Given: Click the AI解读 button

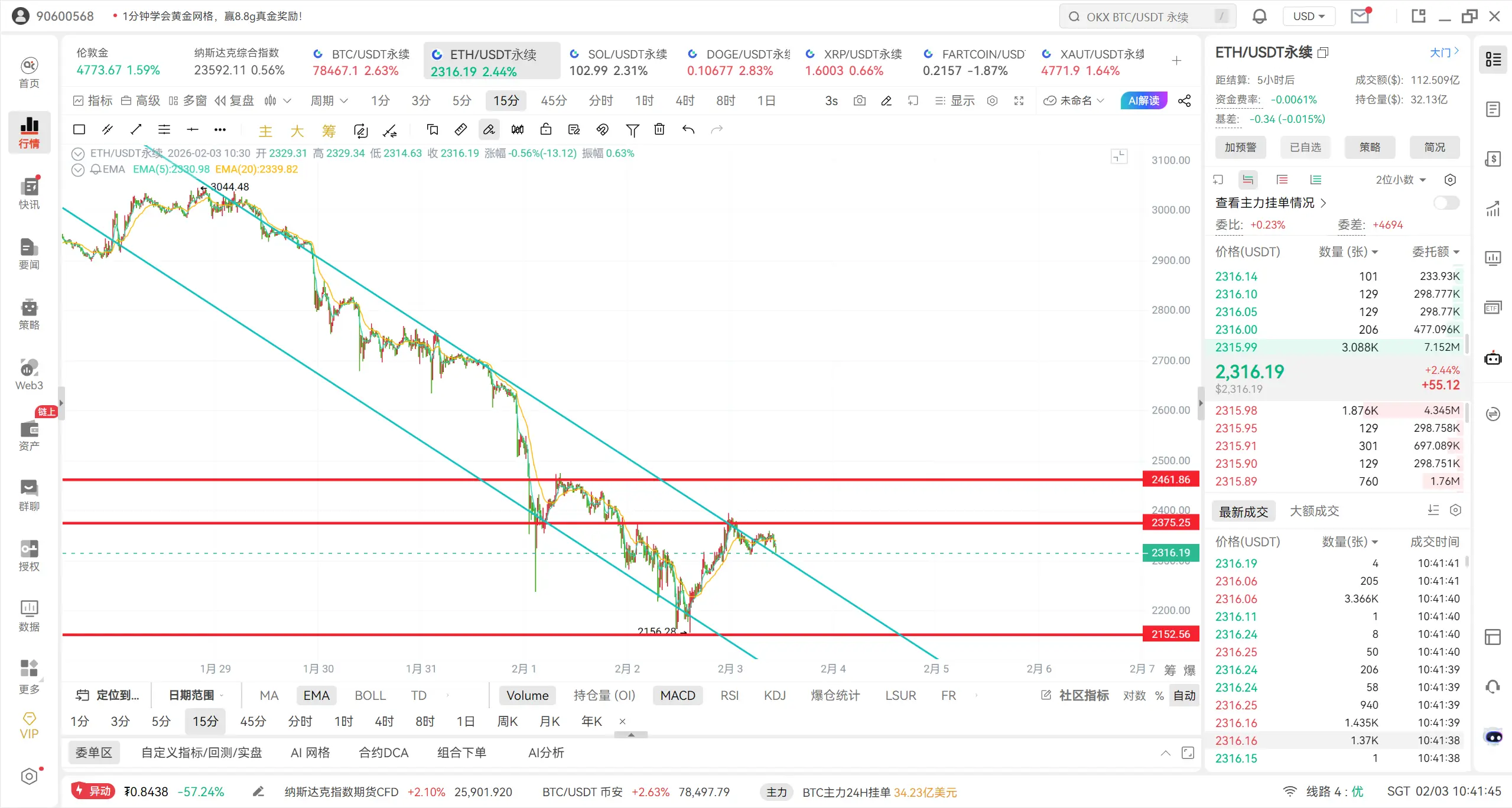Looking at the screenshot, I should [1143, 101].
